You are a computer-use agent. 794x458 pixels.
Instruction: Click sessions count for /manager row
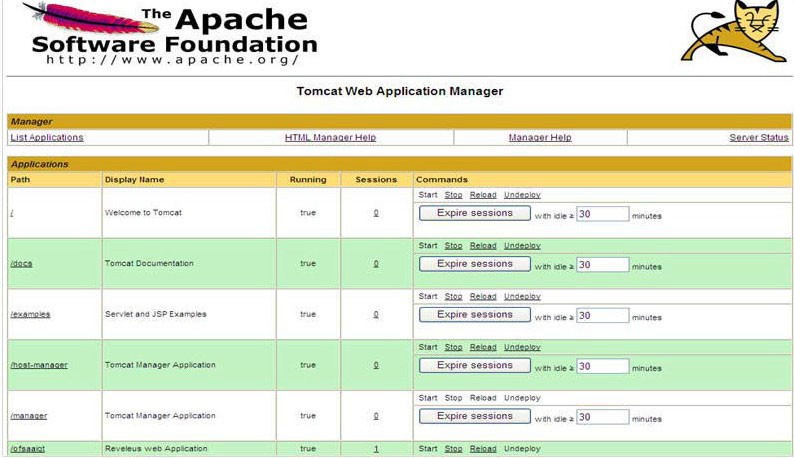(x=376, y=415)
